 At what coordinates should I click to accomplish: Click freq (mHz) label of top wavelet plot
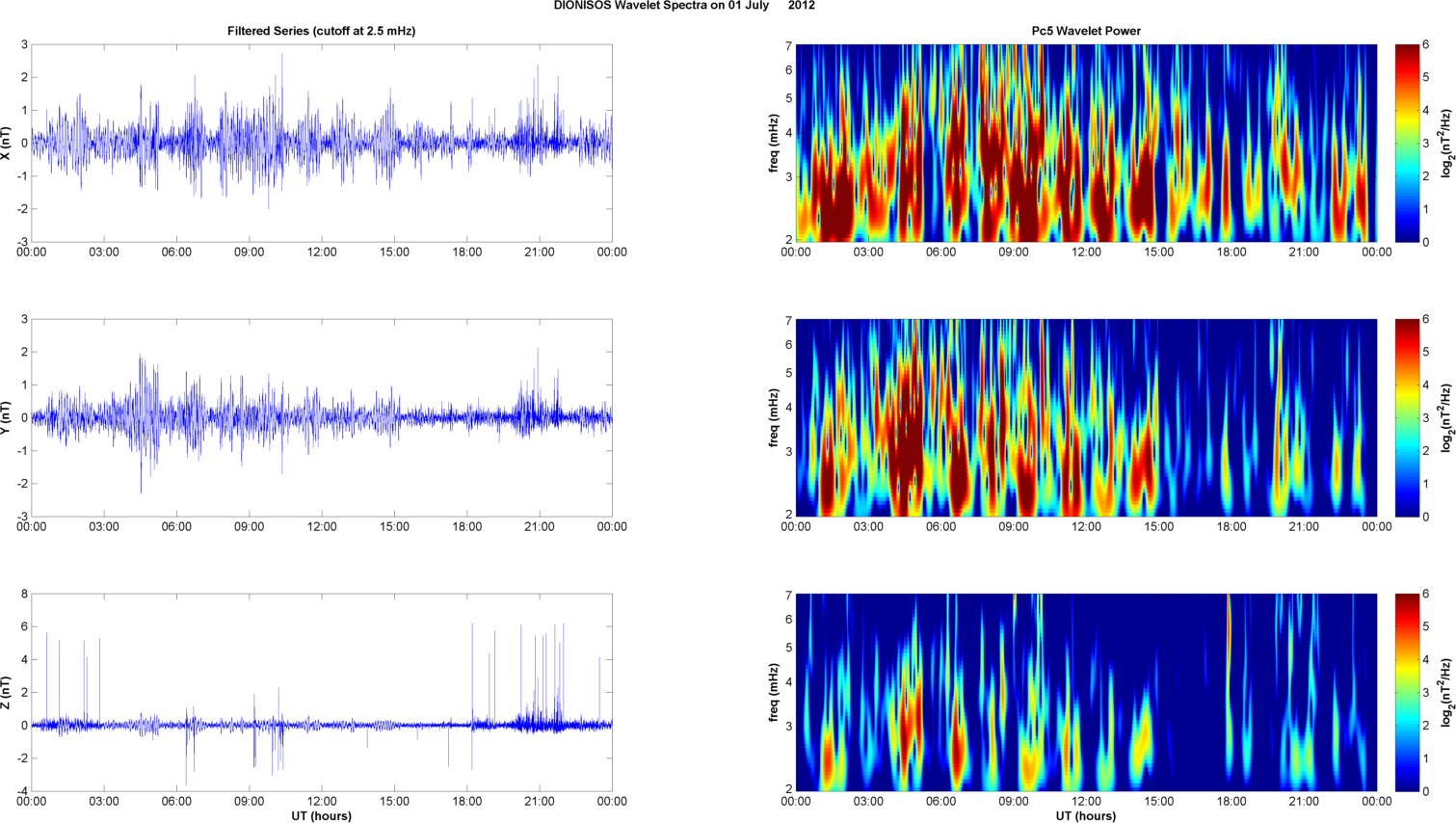pos(773,143)
